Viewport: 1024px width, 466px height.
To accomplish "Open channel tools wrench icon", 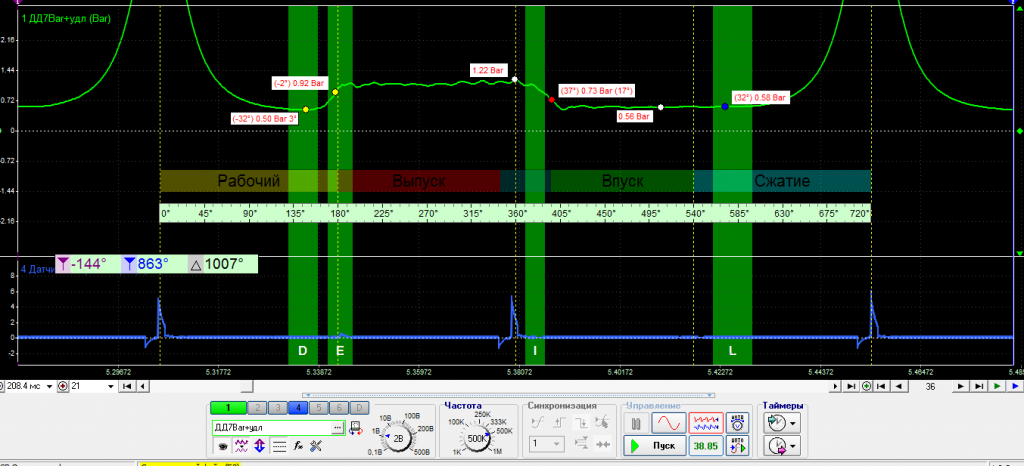I will (x=317, y=447).
